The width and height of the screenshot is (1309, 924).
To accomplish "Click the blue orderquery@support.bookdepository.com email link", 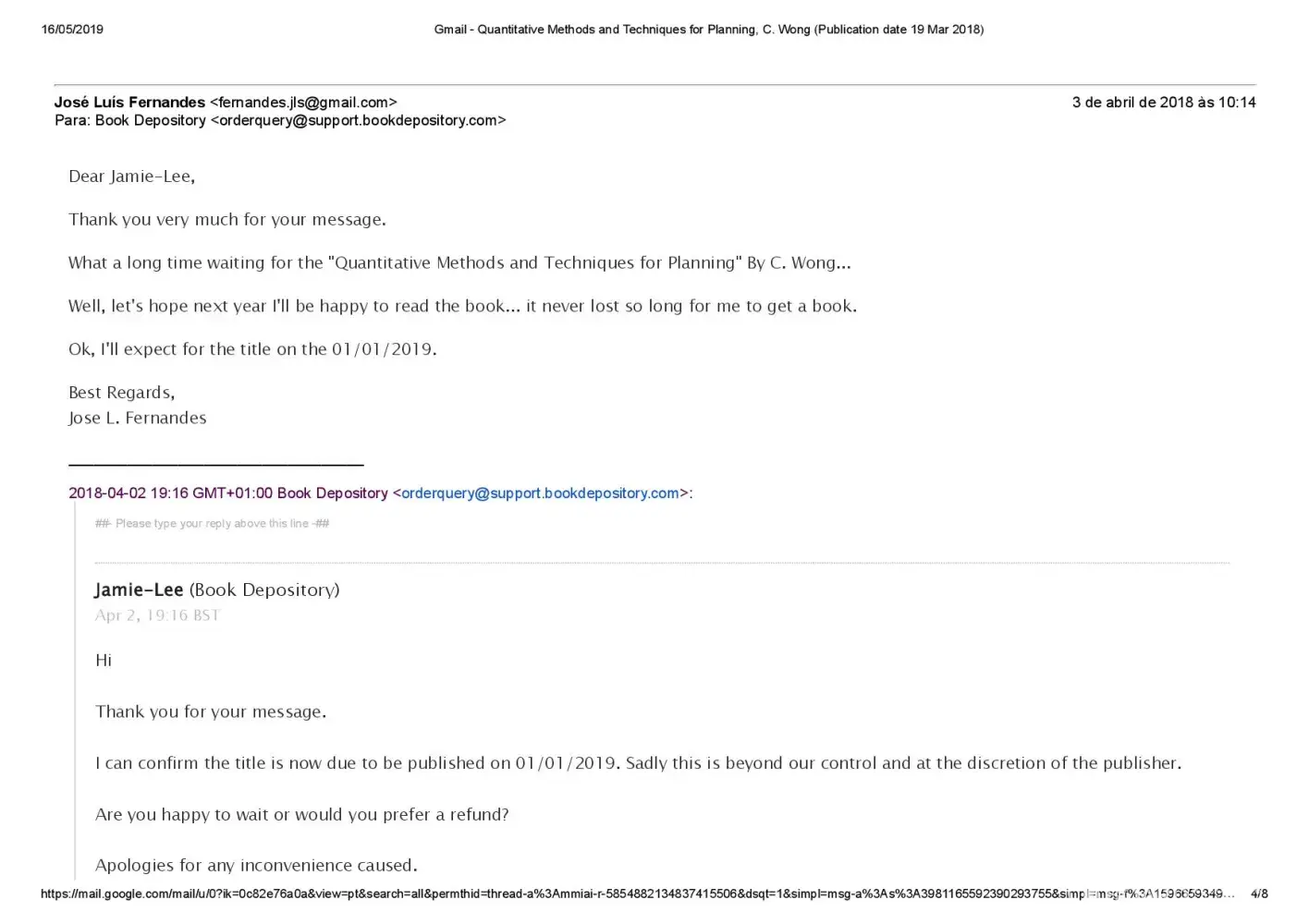I will tap(540, 493).
